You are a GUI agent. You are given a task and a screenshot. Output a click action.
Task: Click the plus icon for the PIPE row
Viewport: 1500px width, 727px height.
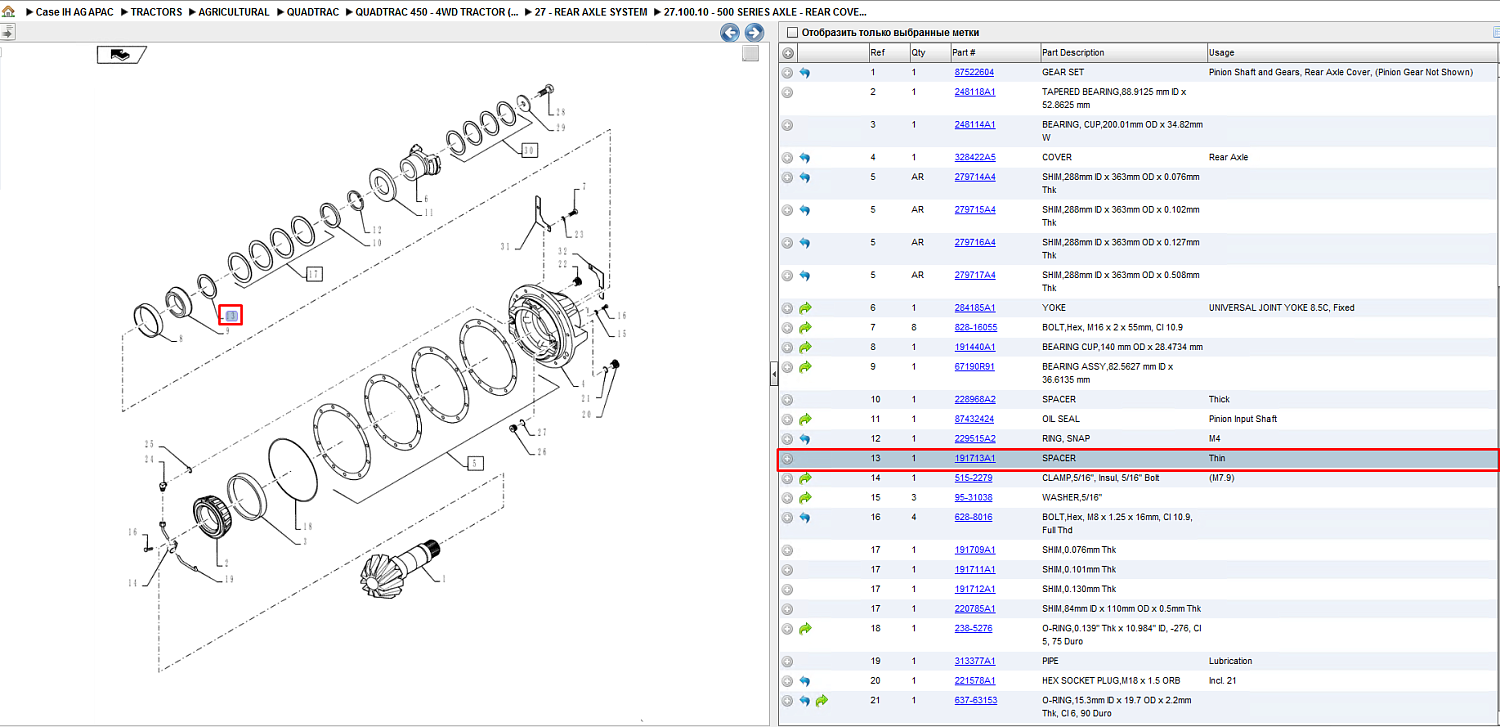tap(788, 661)
